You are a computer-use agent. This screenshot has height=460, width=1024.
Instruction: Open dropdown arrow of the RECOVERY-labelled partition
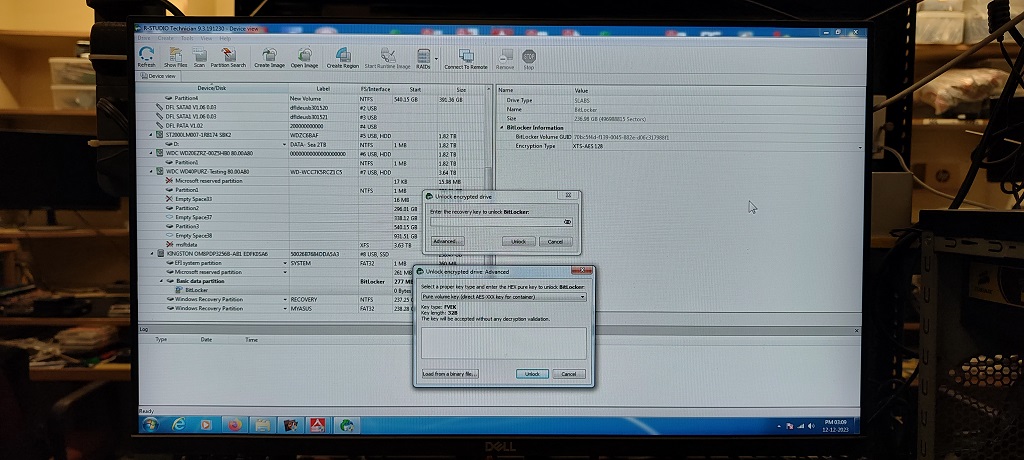click(x=285, y=299)
